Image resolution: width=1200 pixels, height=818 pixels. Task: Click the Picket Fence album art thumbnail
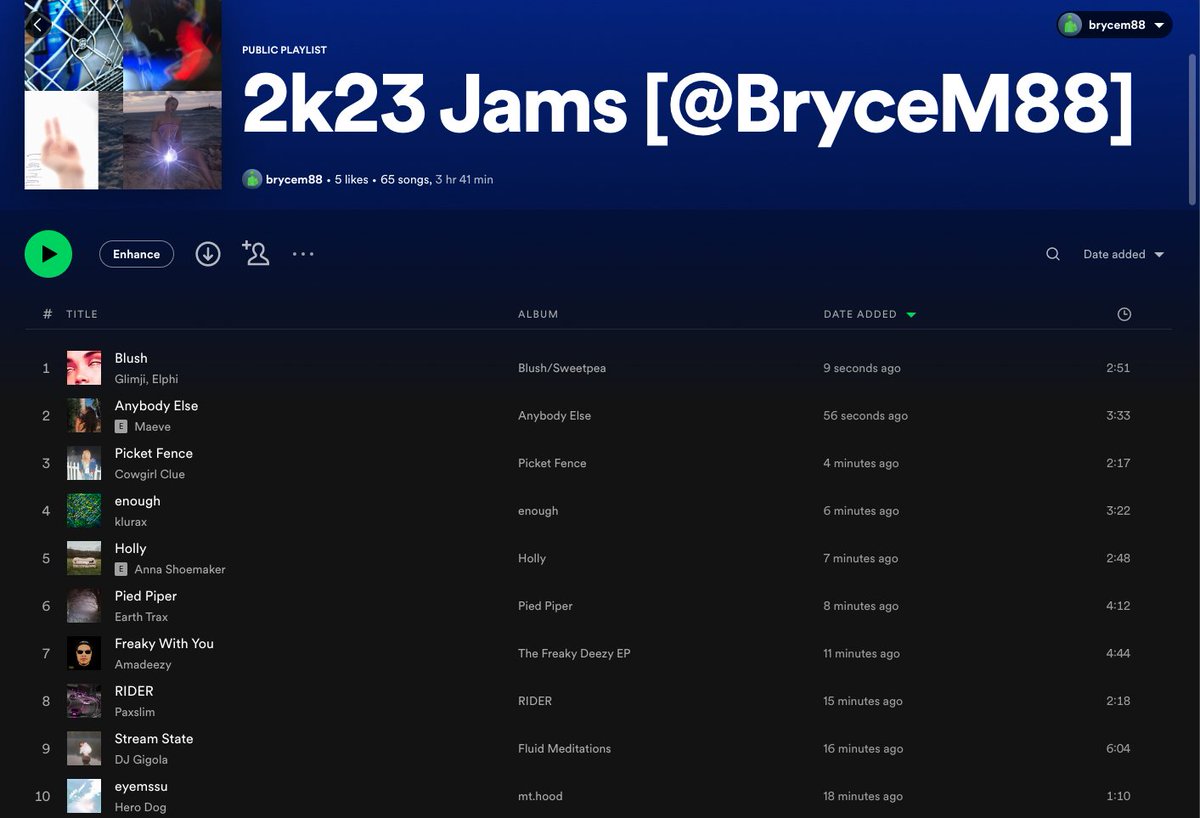(x=84, y=463)
